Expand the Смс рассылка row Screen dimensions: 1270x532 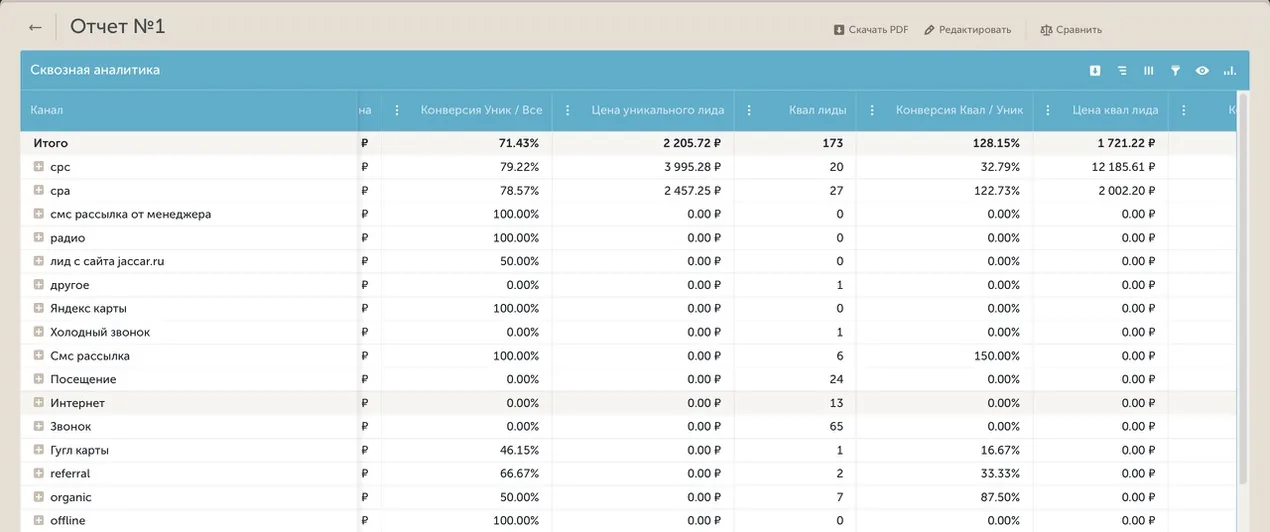[x=39, y=356]
